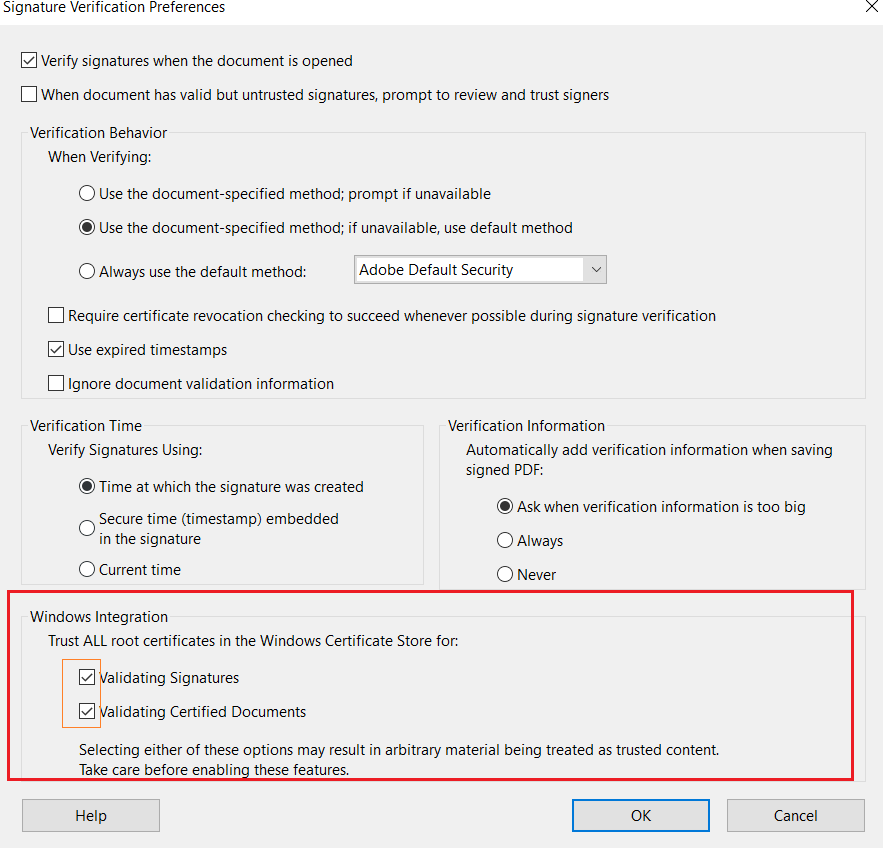The width and height of the screenshot is (883, 848).
Task: Choose Current time for verification
Action: click(x=87, y=570)
